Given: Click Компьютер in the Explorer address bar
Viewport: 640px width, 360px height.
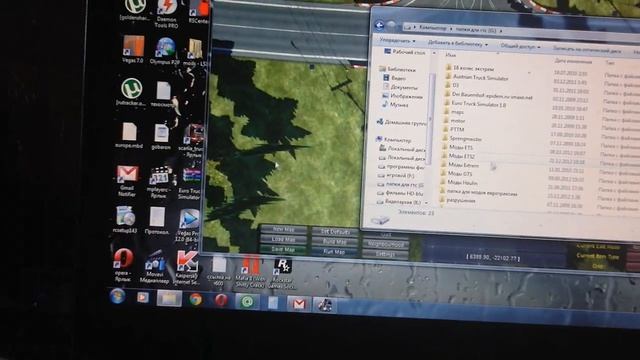Looking at the screenshot, I should [x=432, y=28].
